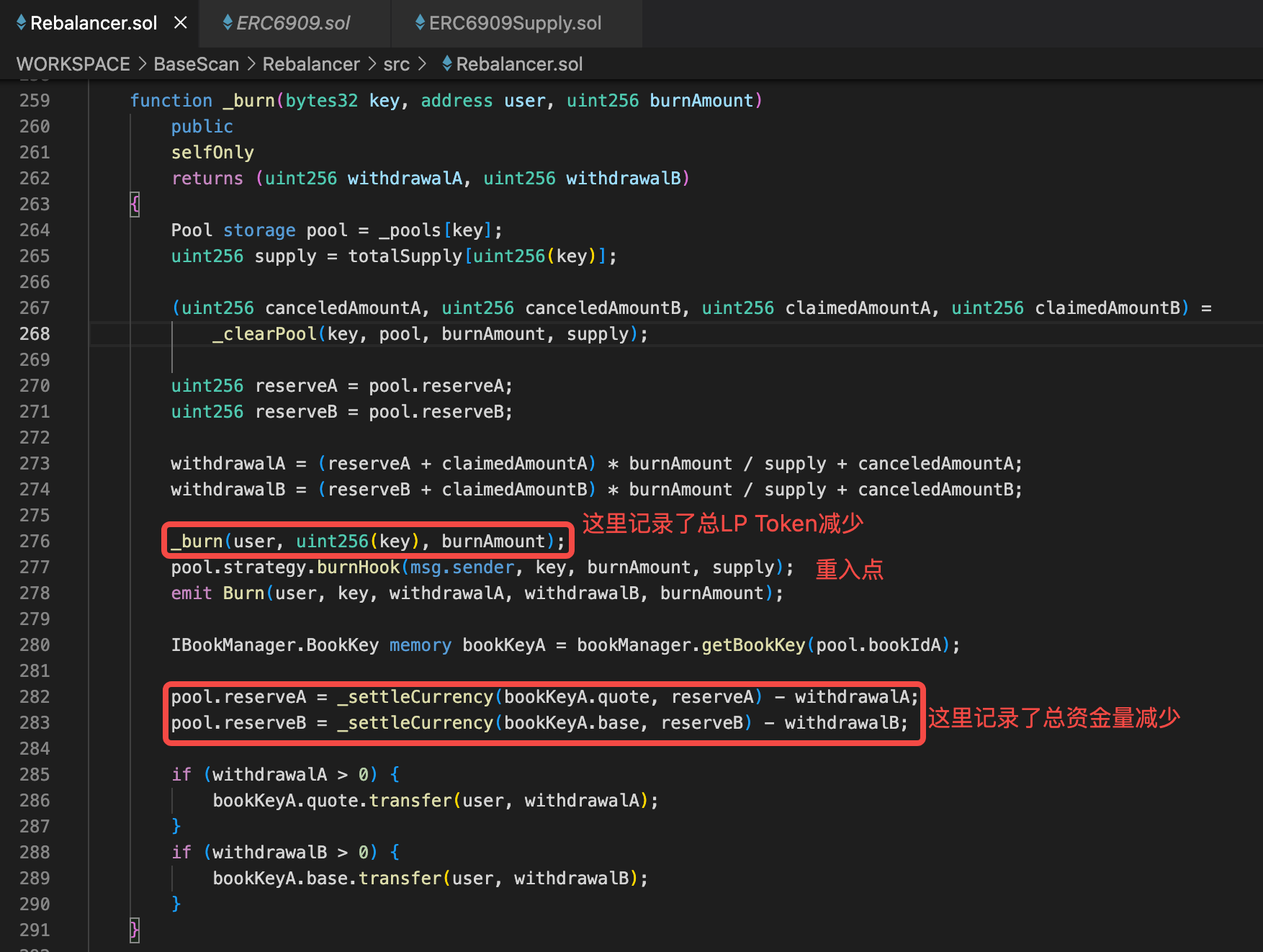
Task: Open Rebalancer folder breadcrumb segment
Action: coord(311,64)
